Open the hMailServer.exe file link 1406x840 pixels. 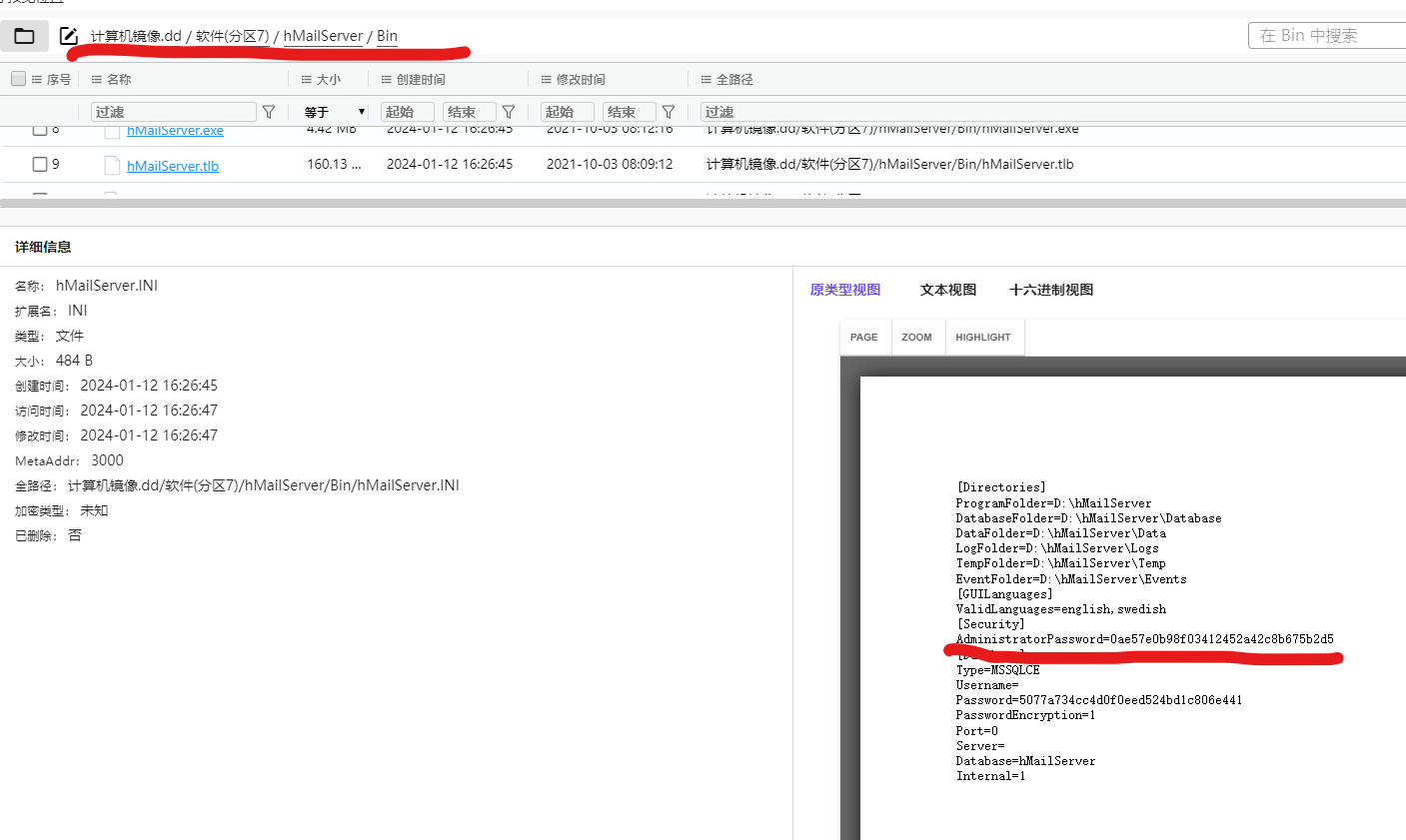click(x=175, y=131)
